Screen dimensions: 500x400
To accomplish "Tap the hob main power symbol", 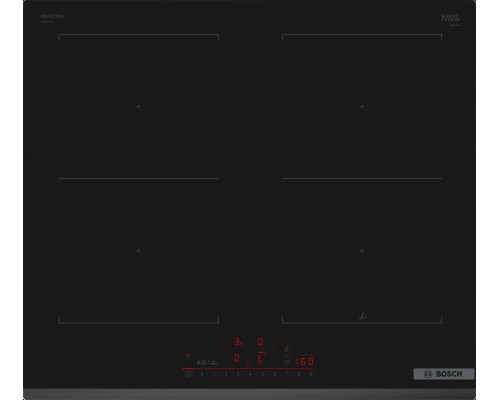I will (x=189, y=374).
